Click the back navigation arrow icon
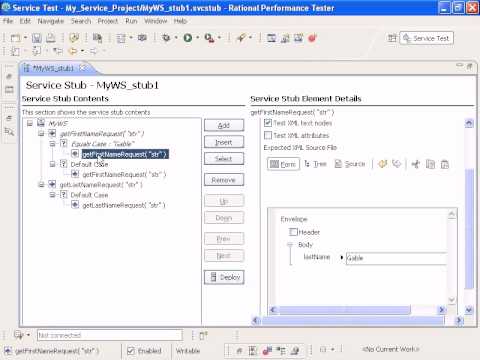The image size is (480, 360). point(72,51)
